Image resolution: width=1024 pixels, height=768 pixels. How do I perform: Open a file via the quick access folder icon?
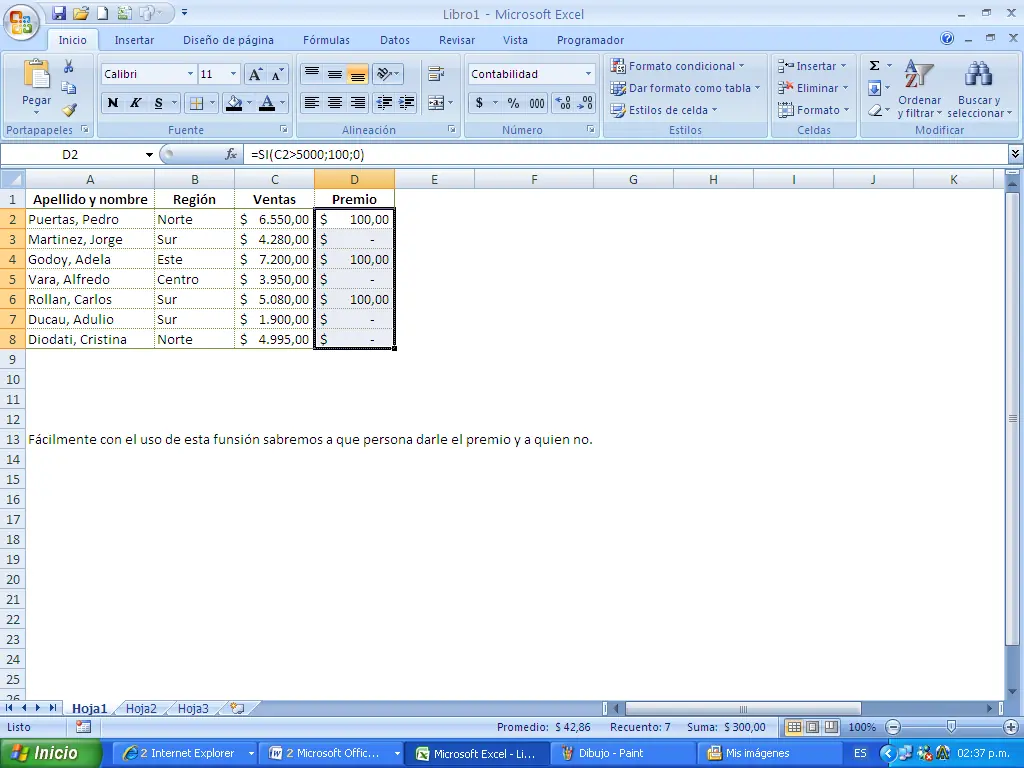[81, 13]
